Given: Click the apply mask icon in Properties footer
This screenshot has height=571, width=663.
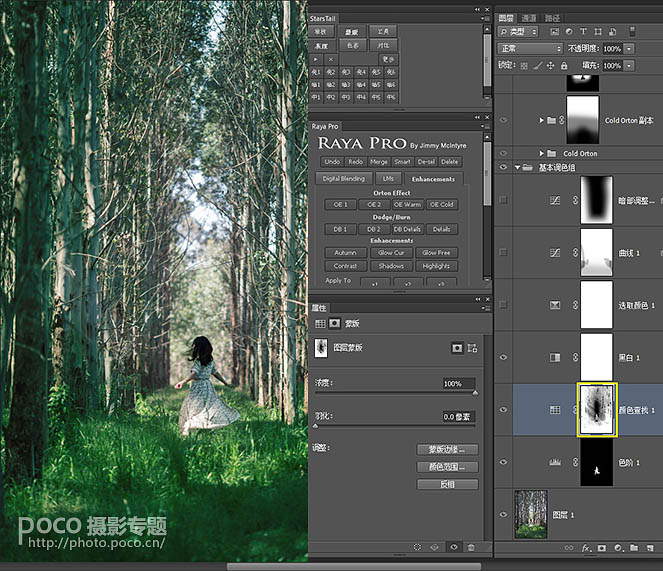Looking at the screenshot, I should 435,547.
